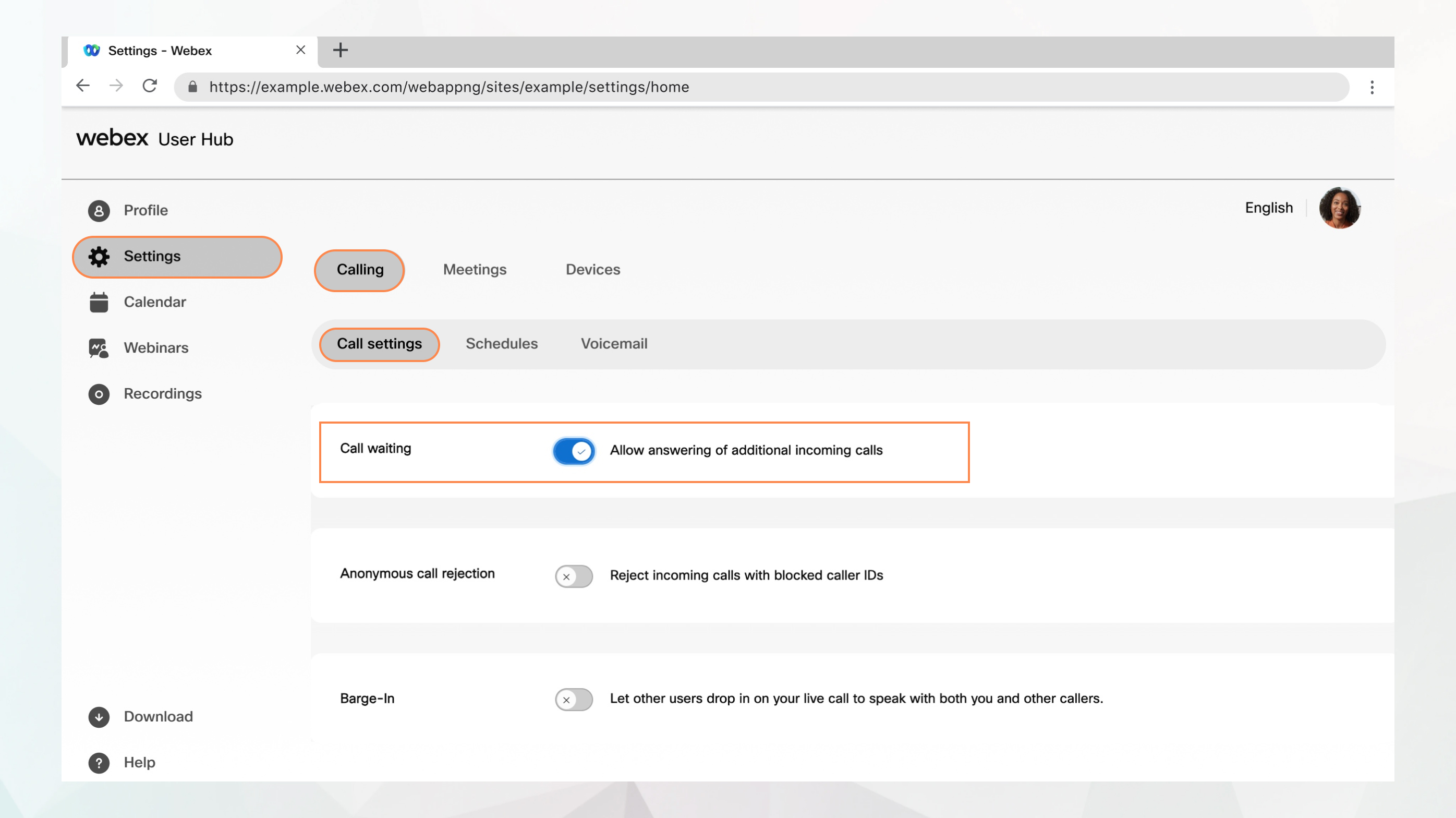The width and height of the screenshot is (1456, 818).
Task: Toggle the Call waiting switch on
Action: pos(575,449)
